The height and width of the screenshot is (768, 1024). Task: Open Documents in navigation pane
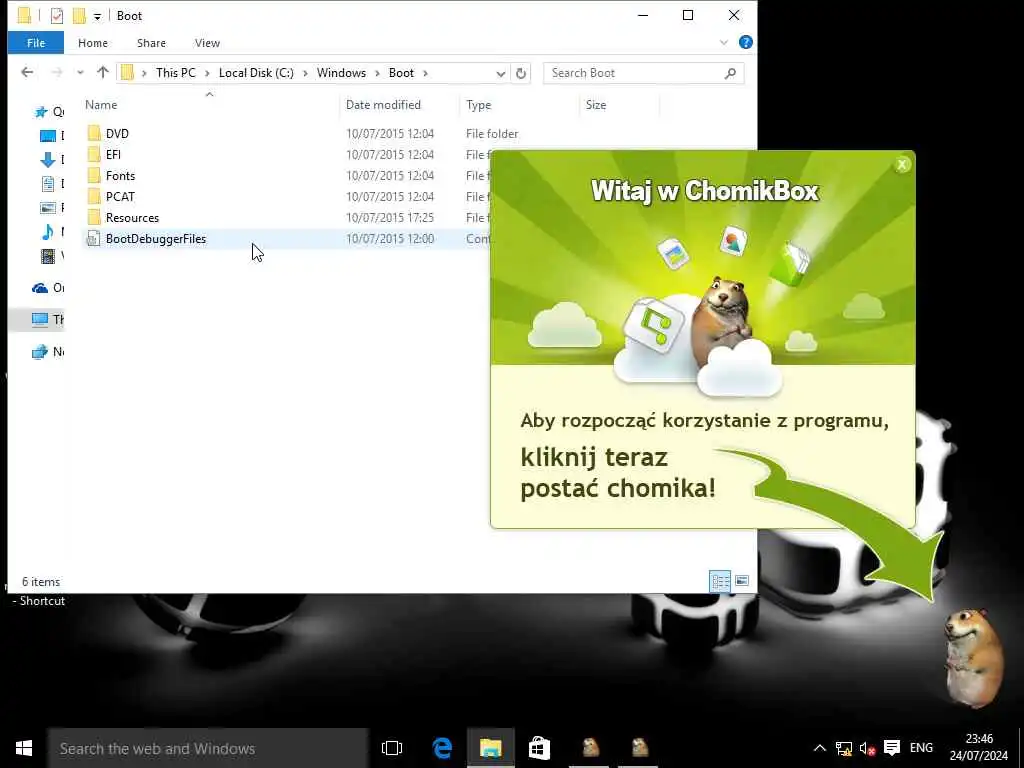[52, 184]
